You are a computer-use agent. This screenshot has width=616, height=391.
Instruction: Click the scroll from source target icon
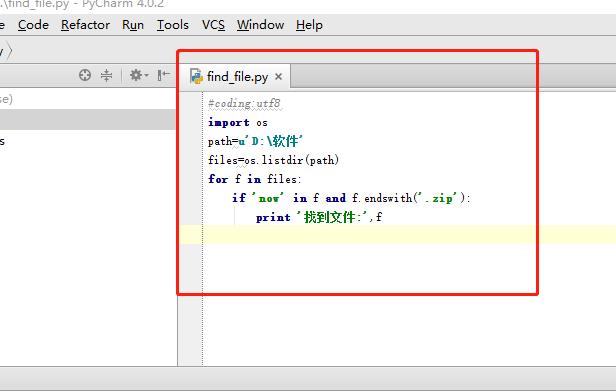coord(85,75)
